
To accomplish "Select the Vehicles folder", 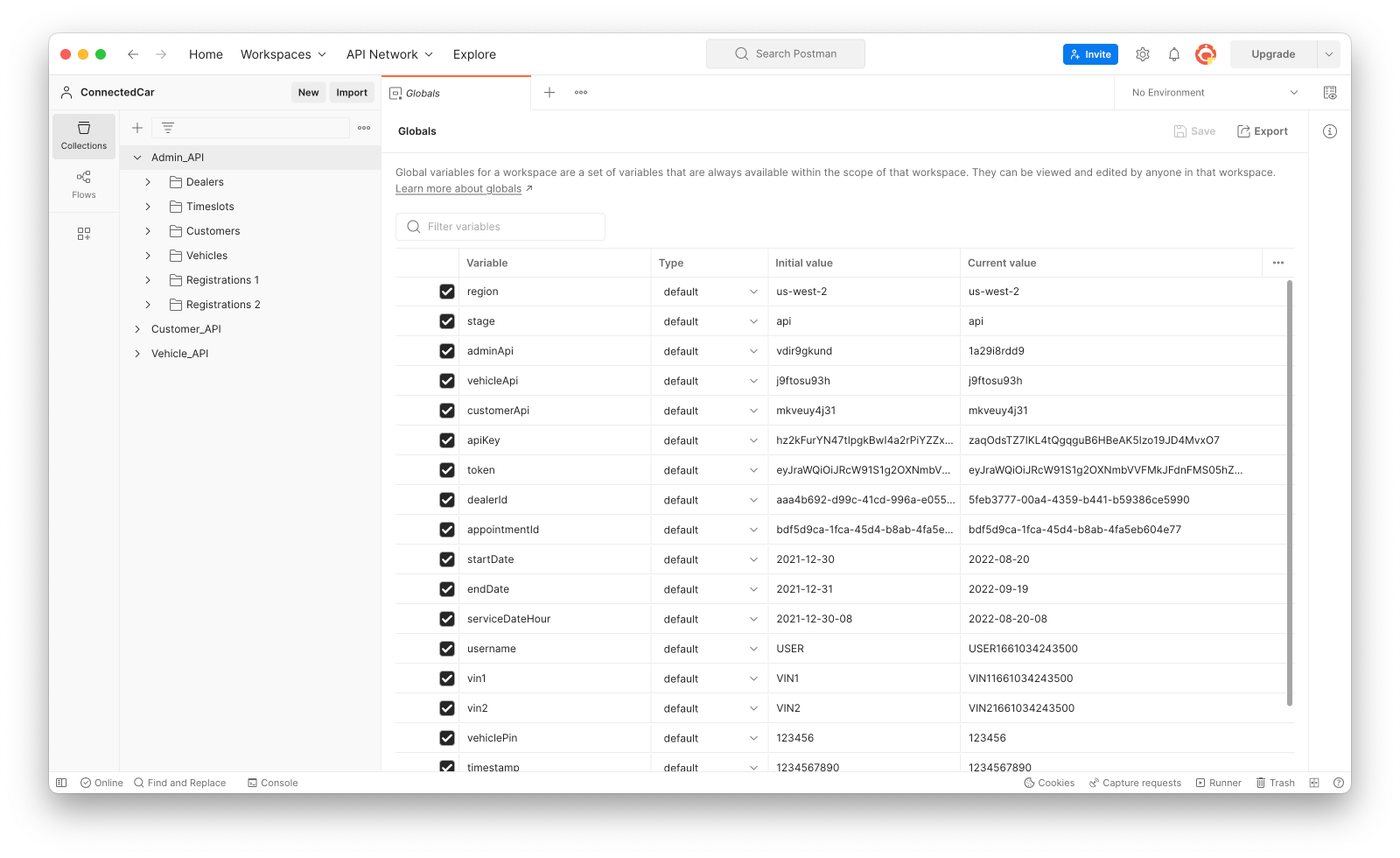I will click(206, 256).
